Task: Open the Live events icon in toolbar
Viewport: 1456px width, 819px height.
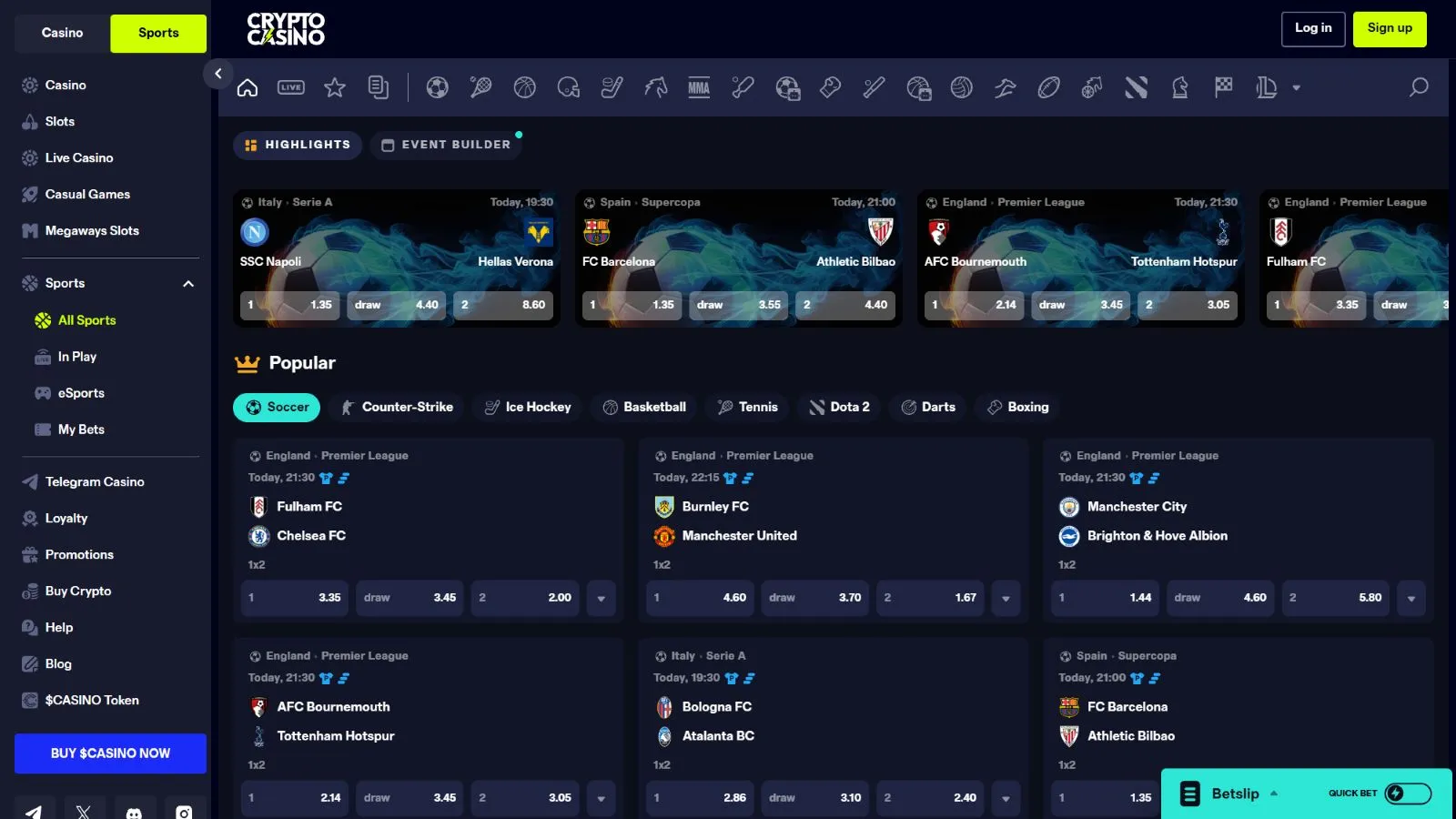Action: point(291,87)
